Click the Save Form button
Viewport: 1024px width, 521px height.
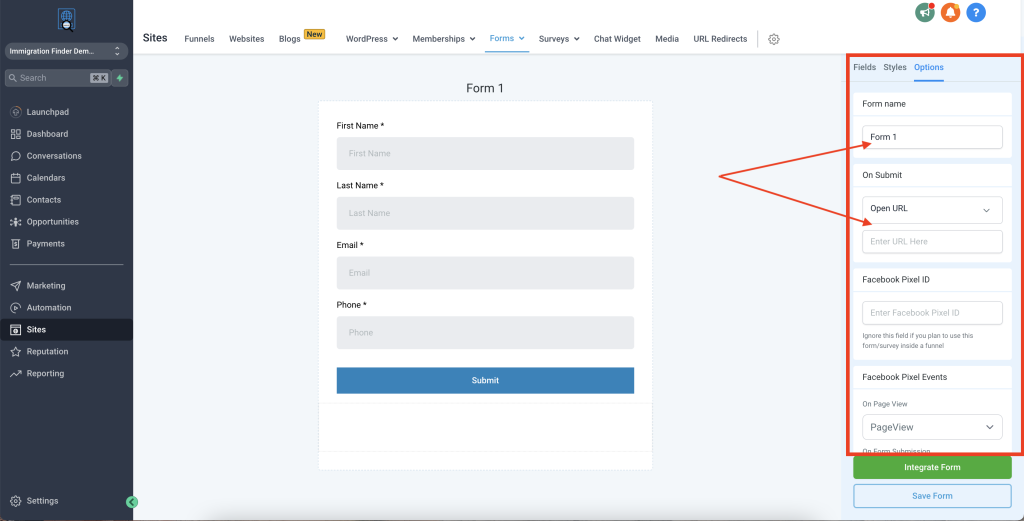pyautogui.click(x=932, y=496)
